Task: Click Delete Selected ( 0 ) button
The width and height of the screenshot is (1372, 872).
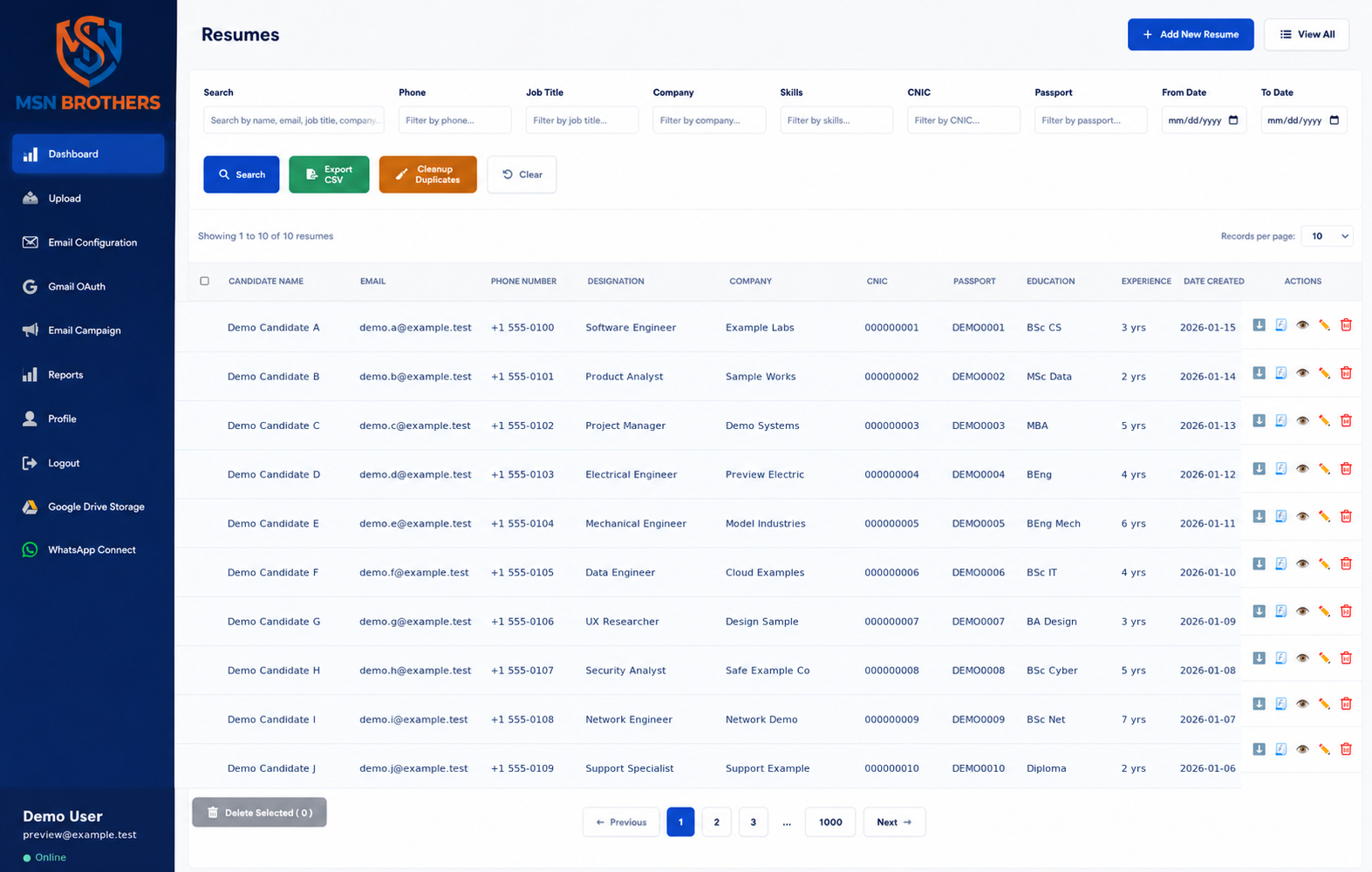Action: tap(259, 813)
